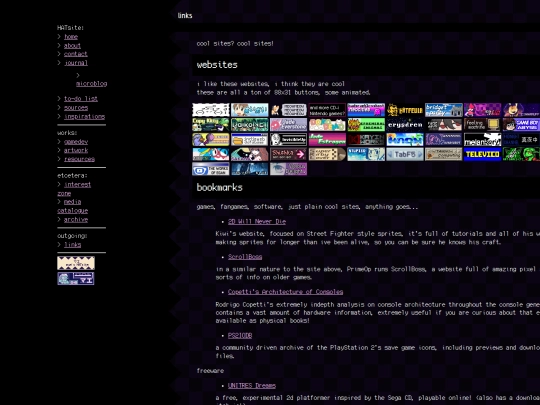The width and height of the screenshot is (540, 405).
Task: Open the about page in sidebar
Action: (x=72, y=45)
